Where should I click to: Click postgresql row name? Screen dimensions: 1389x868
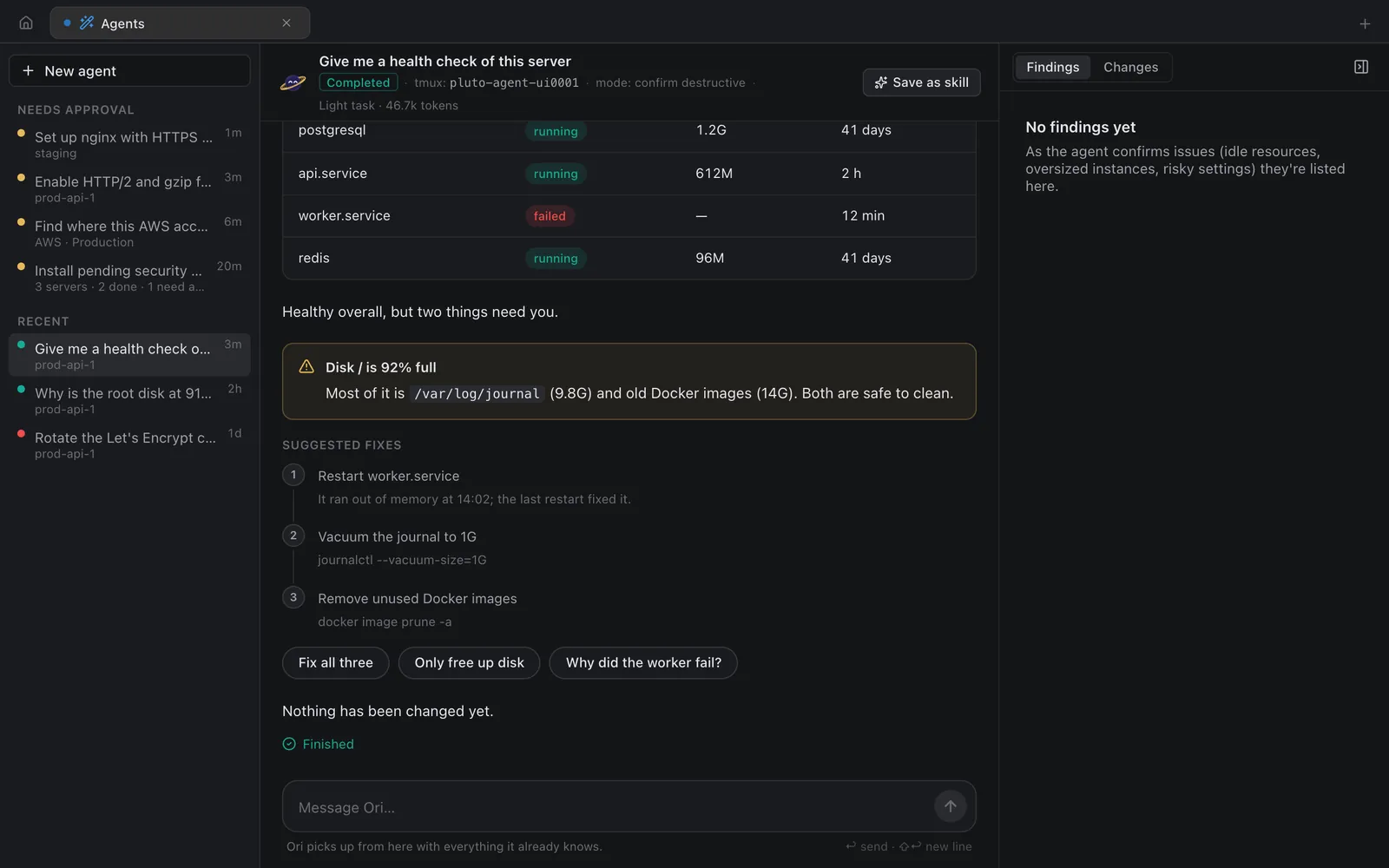click(x=332, y=130)
